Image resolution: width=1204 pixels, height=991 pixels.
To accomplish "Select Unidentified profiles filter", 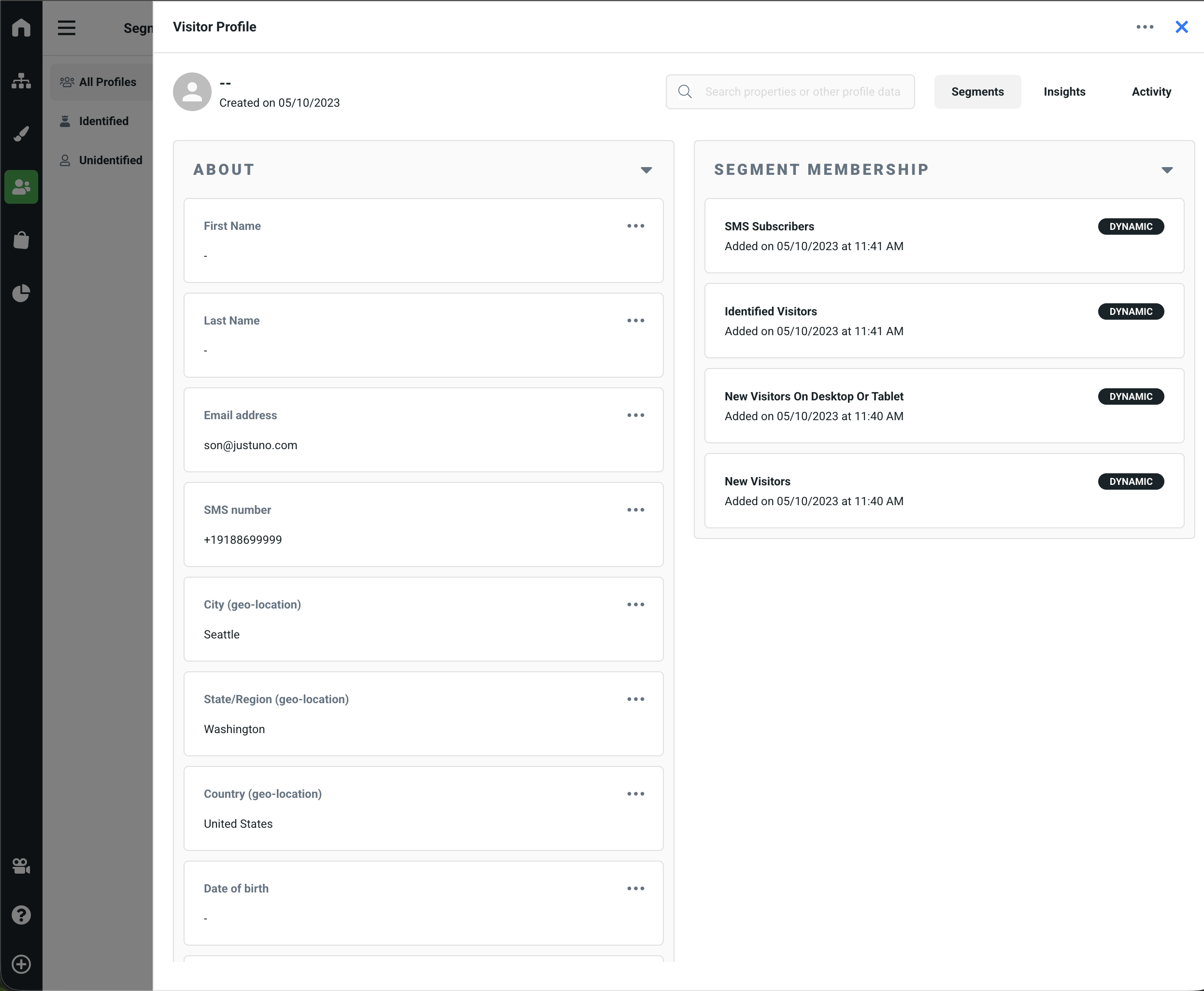I will (101, 160).
